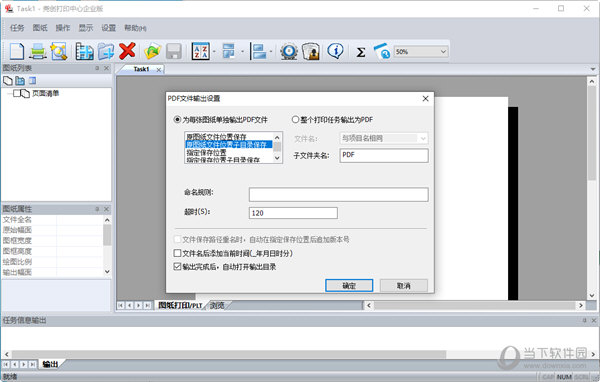
Task: Switch to the Task1 tab
Action: (x=141, y=69)
